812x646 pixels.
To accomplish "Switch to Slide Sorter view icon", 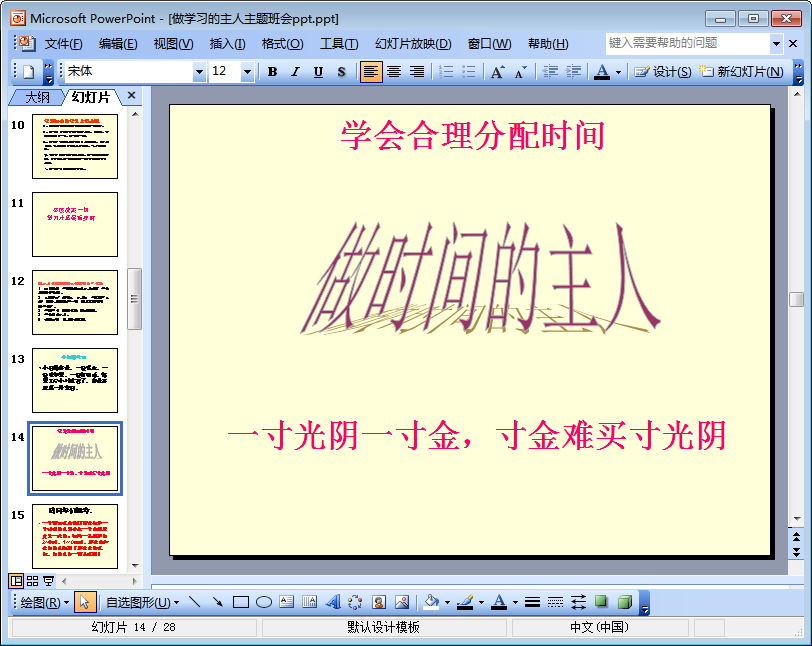I will (33, 581).
